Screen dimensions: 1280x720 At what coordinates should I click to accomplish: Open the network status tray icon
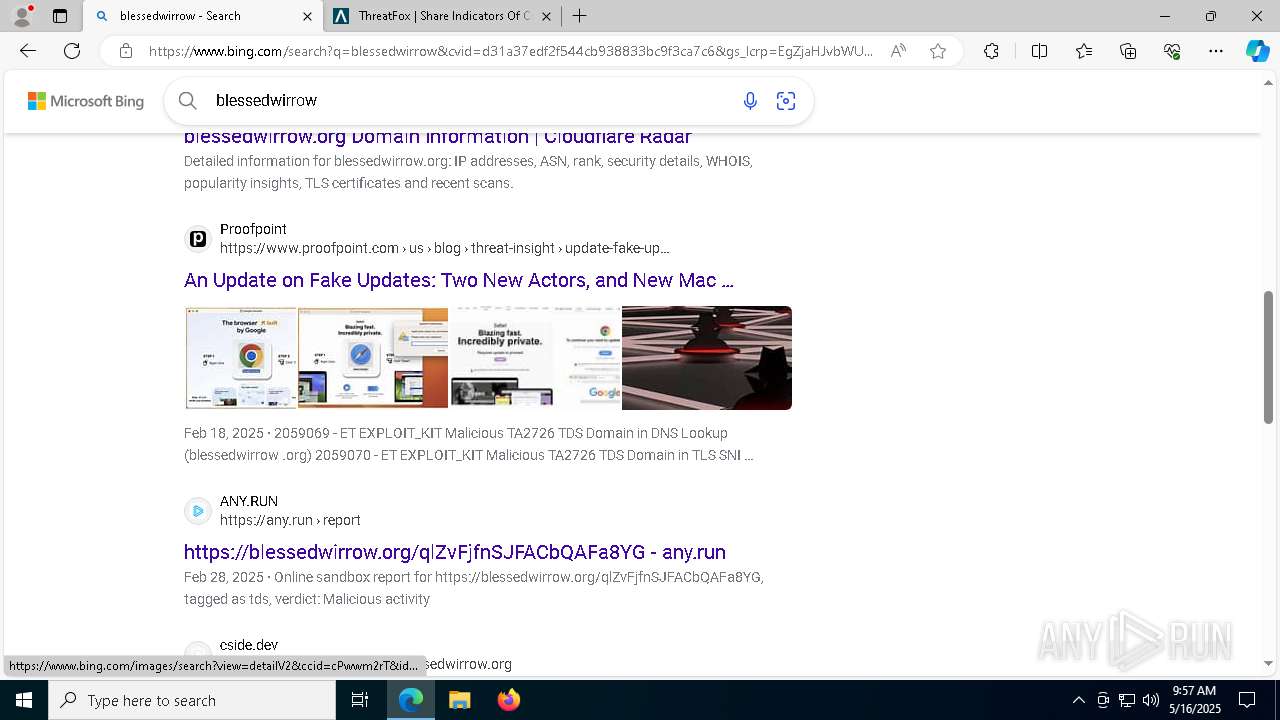pos(1127,700)
